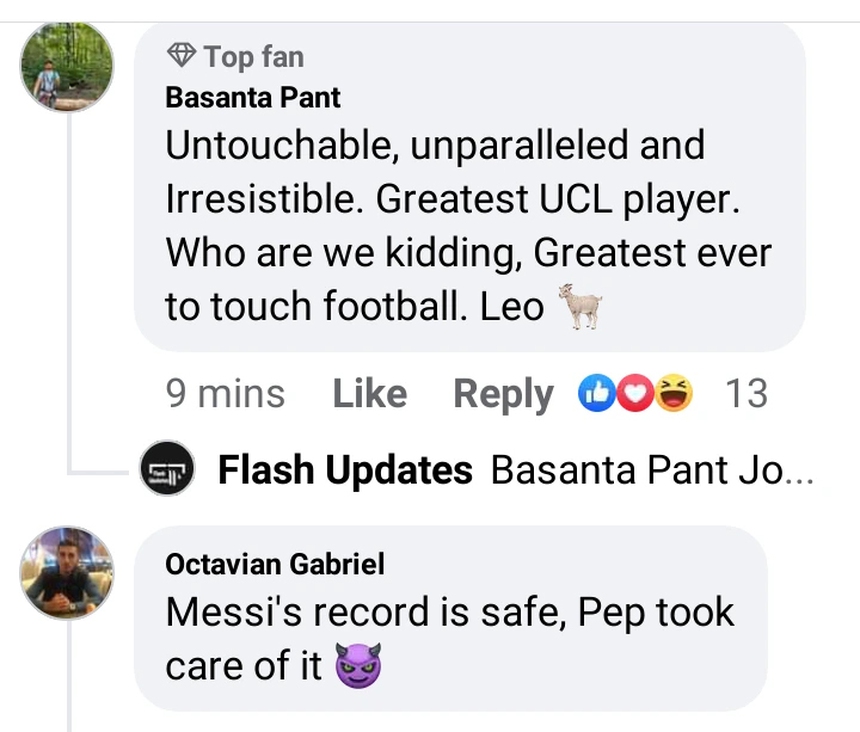
Task: Open the Flash Updates page logo icon
Action: pos(166,468)
